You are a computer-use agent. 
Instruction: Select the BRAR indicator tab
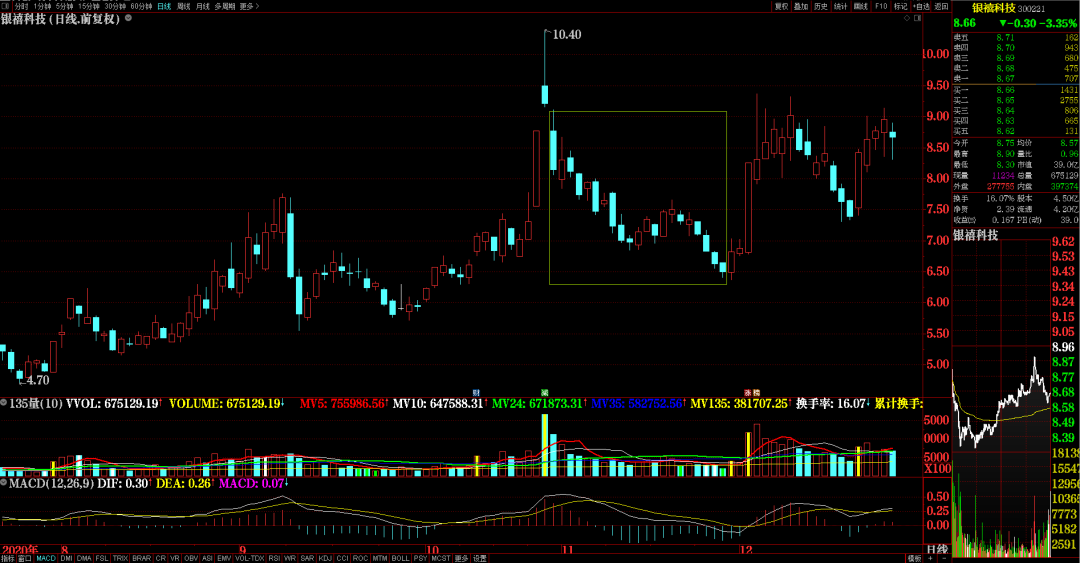(141, 558)
